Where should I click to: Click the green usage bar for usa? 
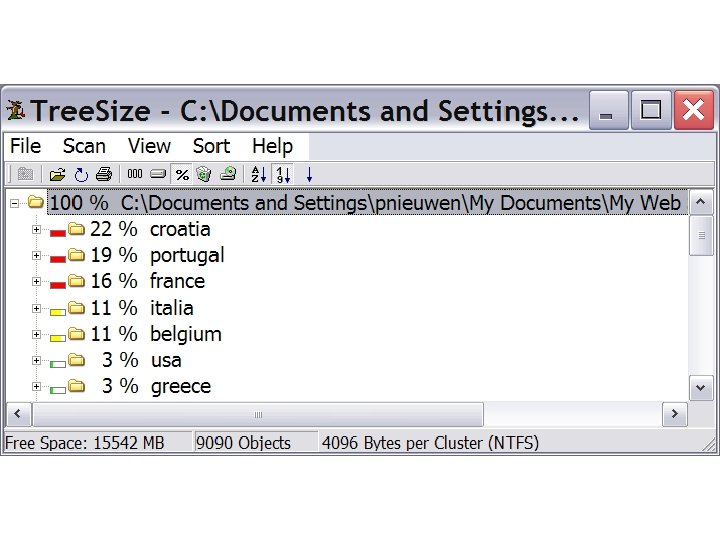click(58, 365)
